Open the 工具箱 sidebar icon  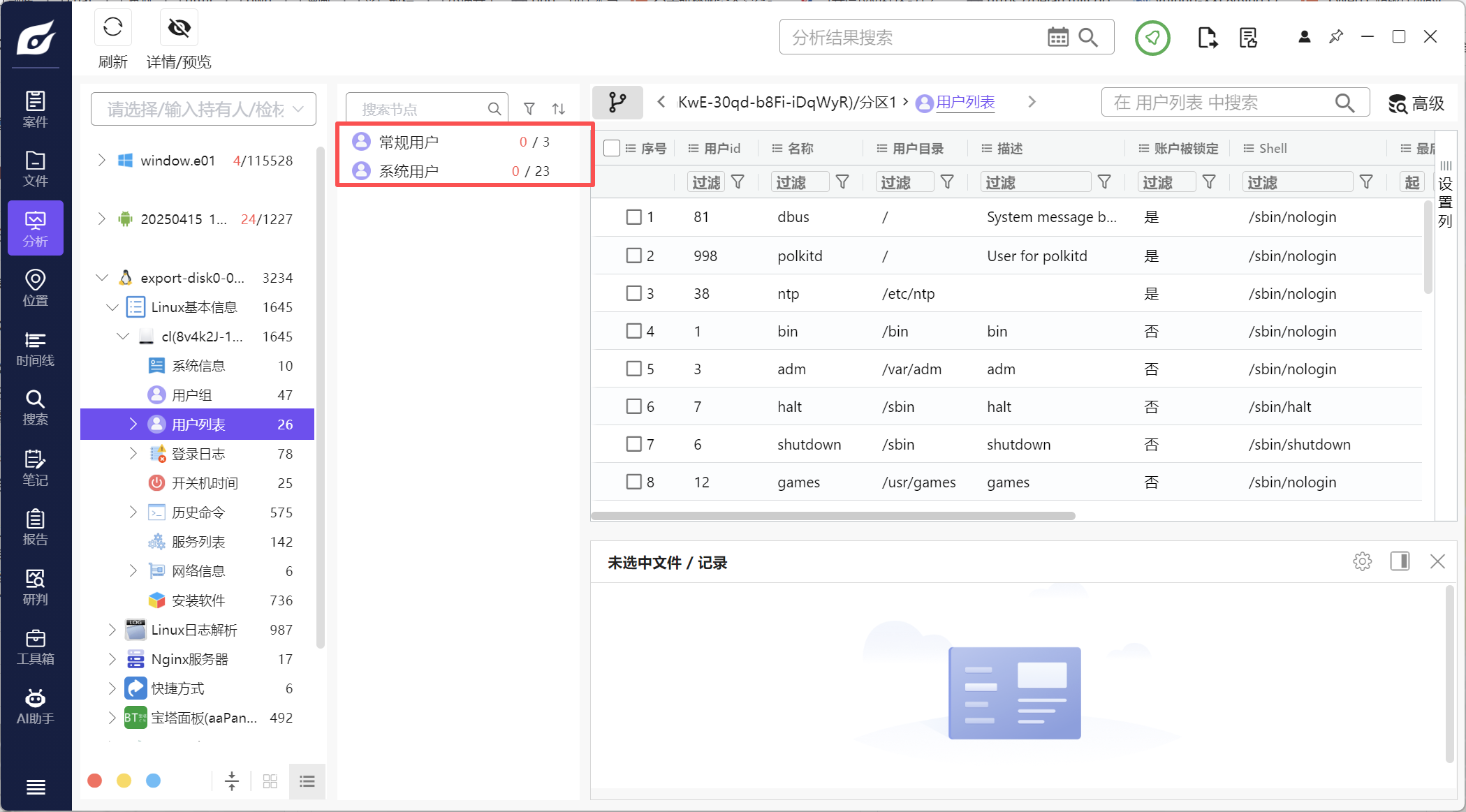coord(36,647)
